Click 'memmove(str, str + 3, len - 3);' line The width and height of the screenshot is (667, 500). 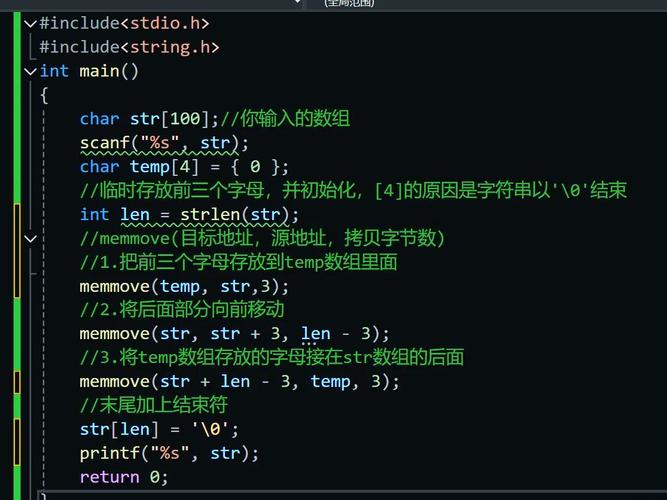tap(234, 334)
